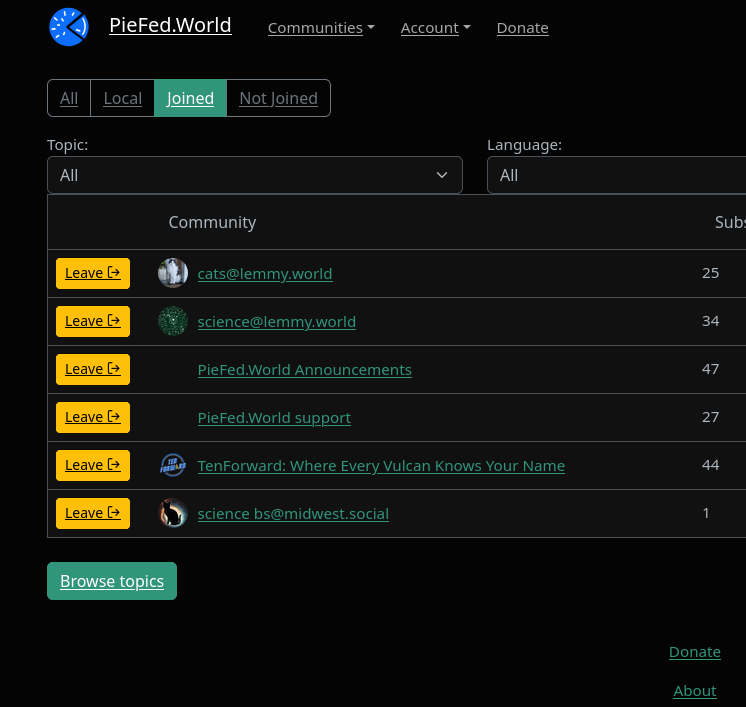
Task: Leave the cats@lemmy.world community
Action: tap(93, 274)
